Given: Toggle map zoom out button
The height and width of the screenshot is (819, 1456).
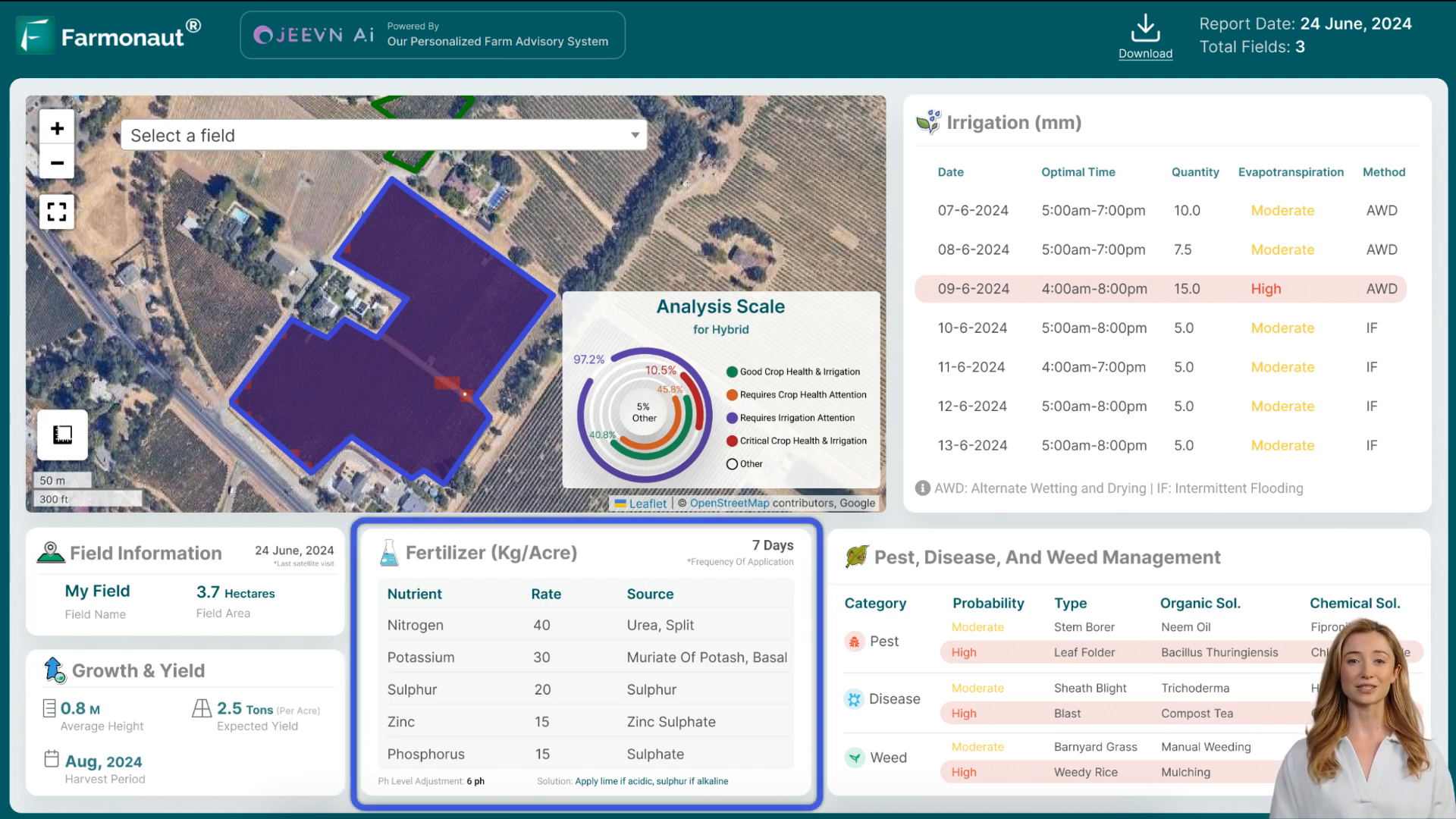Looking at the screenshot, I should point(57,163).
